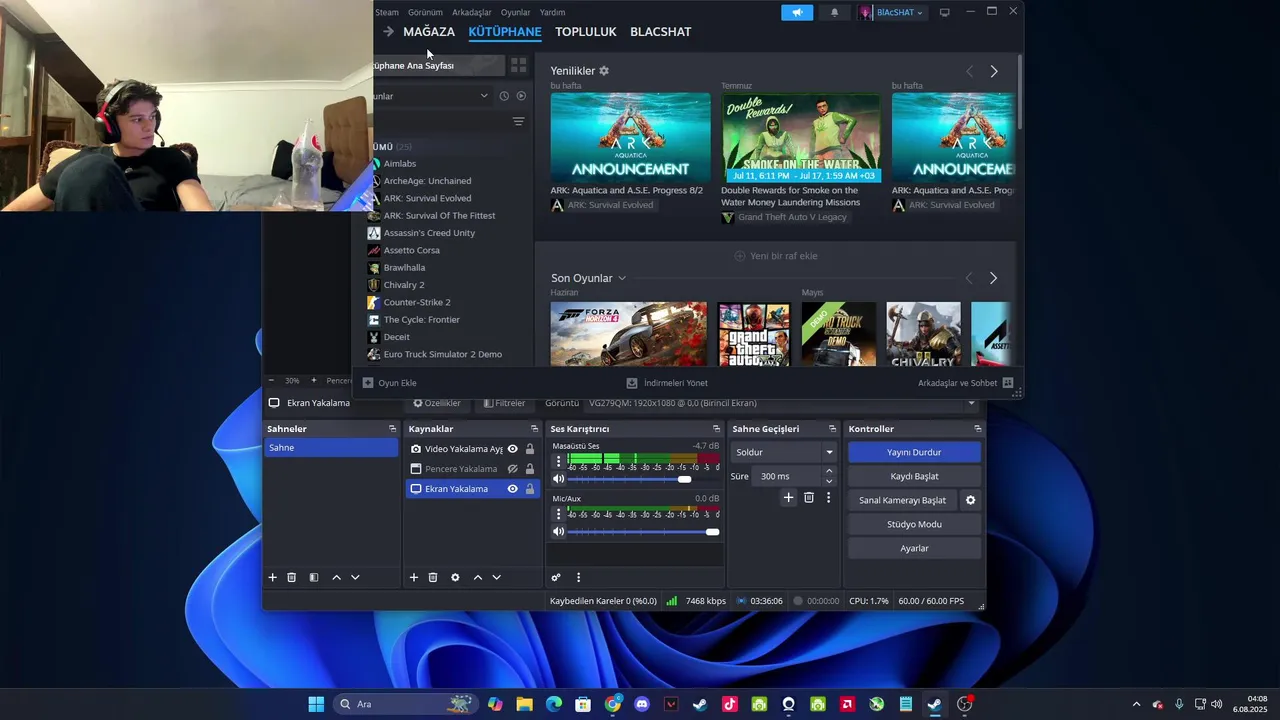This screenshot has height=720, width=1280.
Task: Unlock Video Yakalama Aygıtı source
Action: pyautogui.click(x=530, y=449)
